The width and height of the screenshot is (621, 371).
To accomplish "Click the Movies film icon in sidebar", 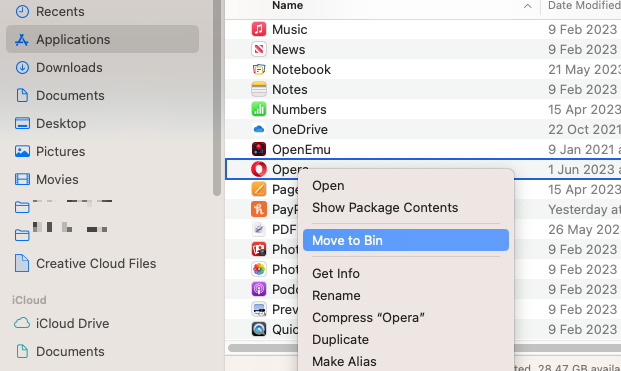I will coord(22,179).
